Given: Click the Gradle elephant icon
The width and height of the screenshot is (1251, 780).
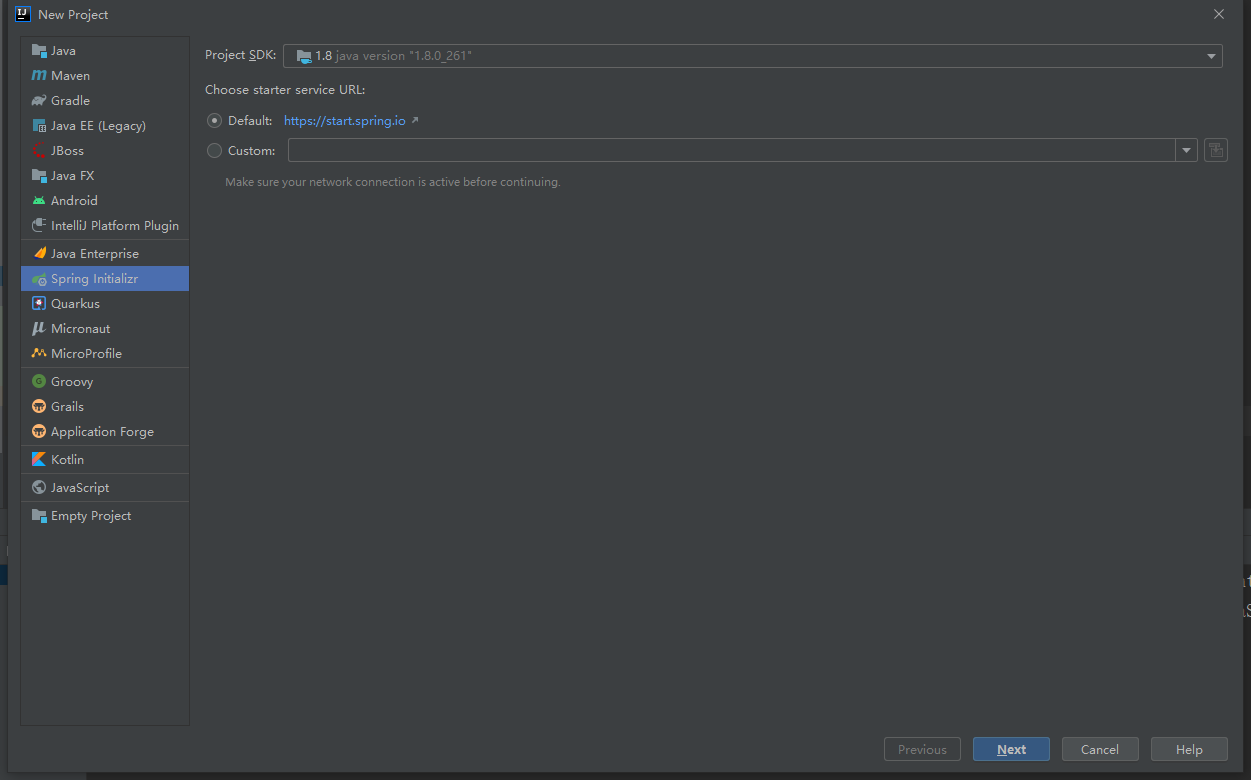Looking at the screenshot, I should [x=39, y=101].
